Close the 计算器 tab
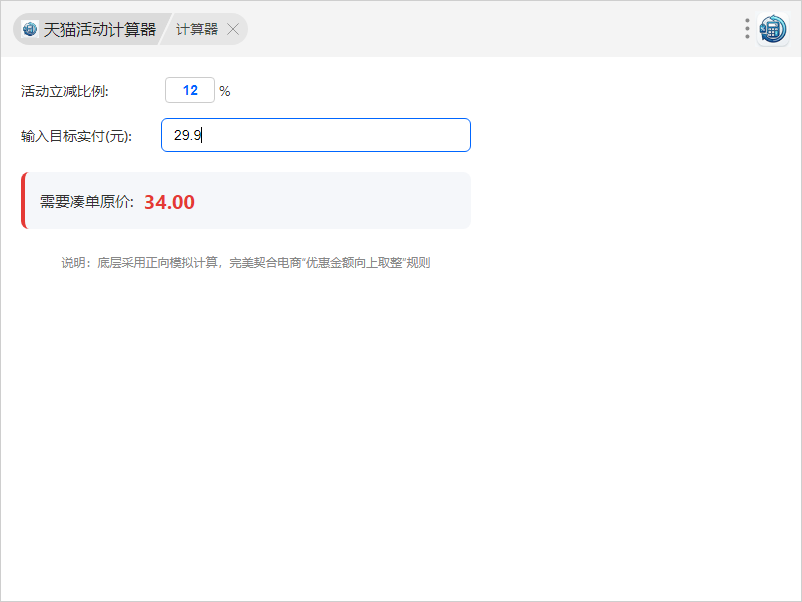The height and width of the screenshot is (602, 802). 233,29
